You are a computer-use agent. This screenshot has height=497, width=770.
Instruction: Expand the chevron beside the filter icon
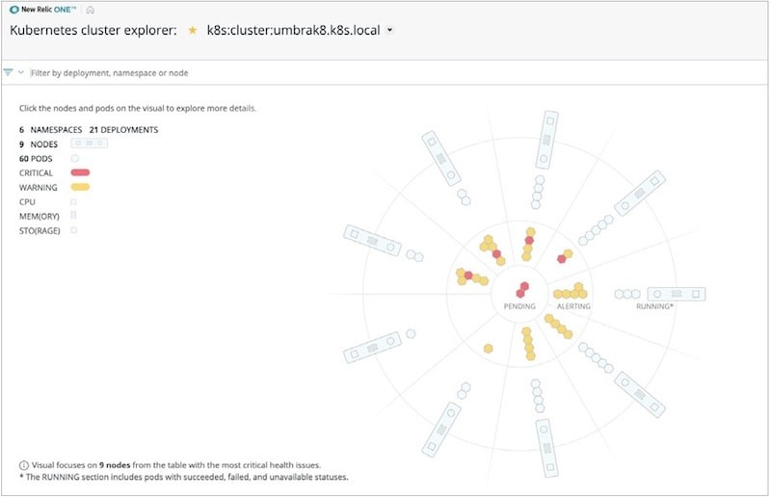point(21,73)
